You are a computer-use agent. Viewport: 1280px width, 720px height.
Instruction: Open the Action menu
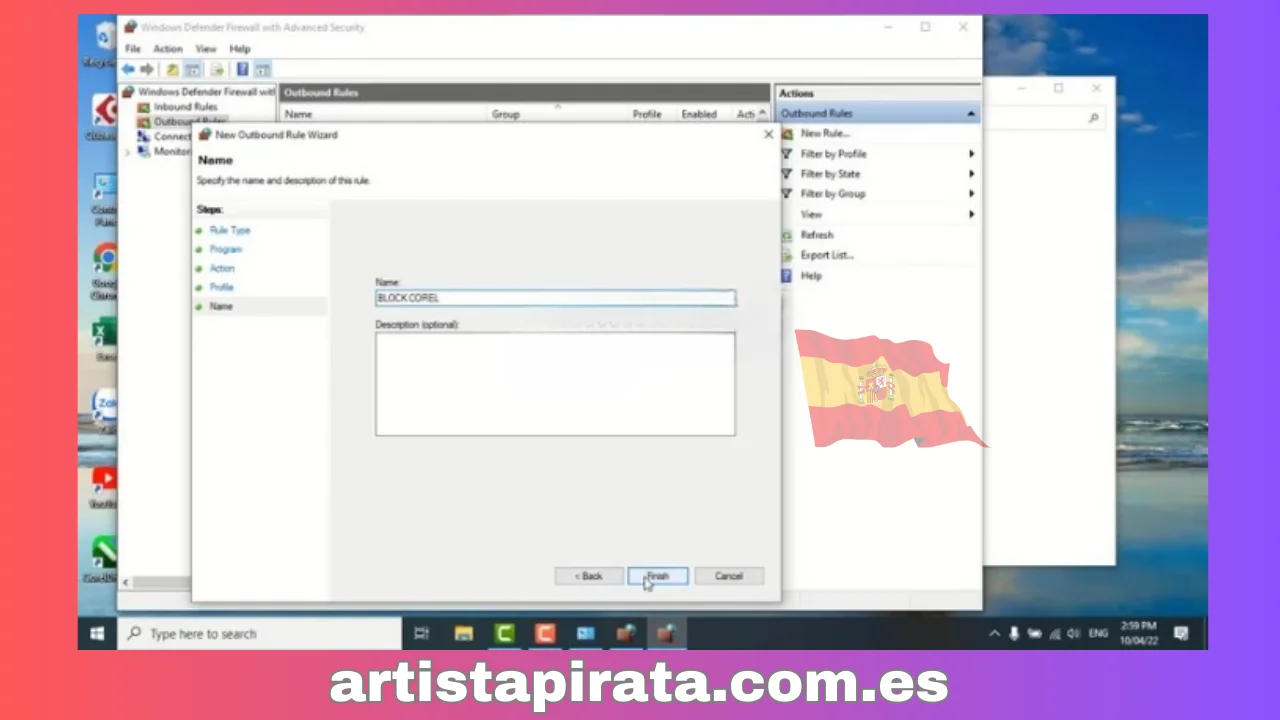167,48
